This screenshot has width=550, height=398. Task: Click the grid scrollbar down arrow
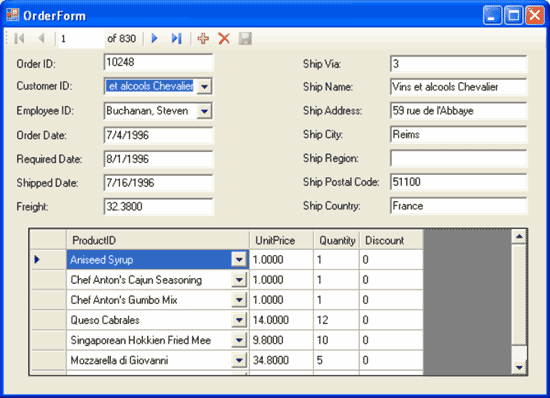tap(519, 367)
